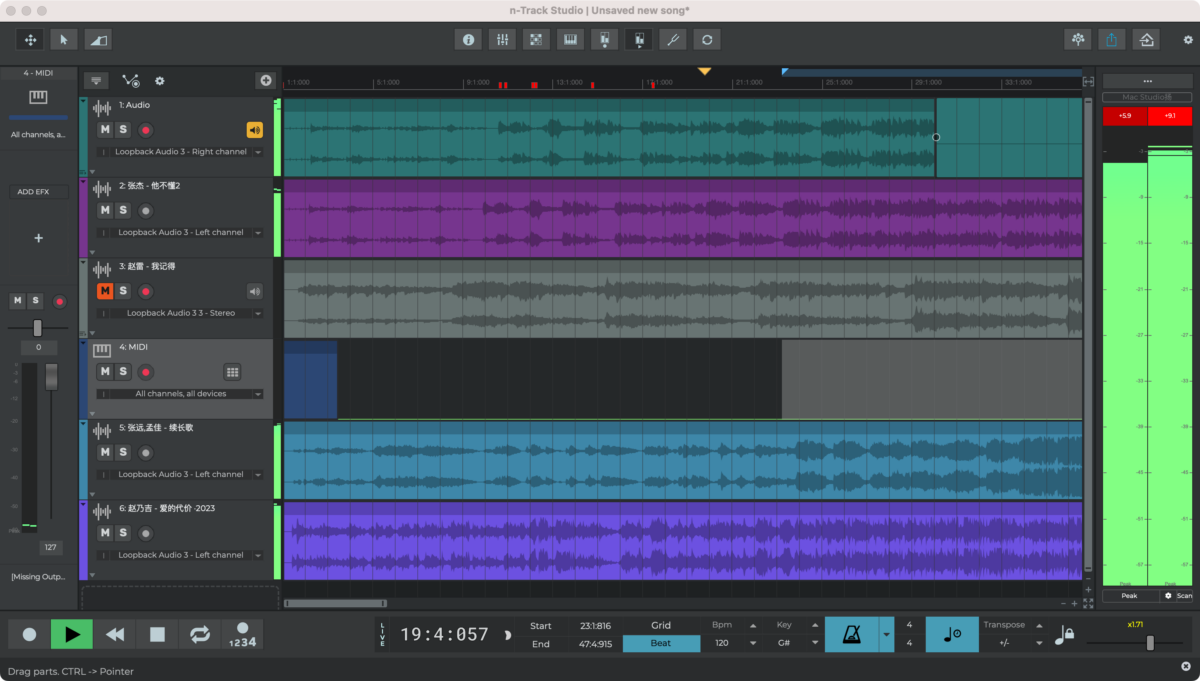The height and width of the screenshot is (681, 1200).
Task: Open metronome options dropdown arrow
Action: [x=886, y=635]
